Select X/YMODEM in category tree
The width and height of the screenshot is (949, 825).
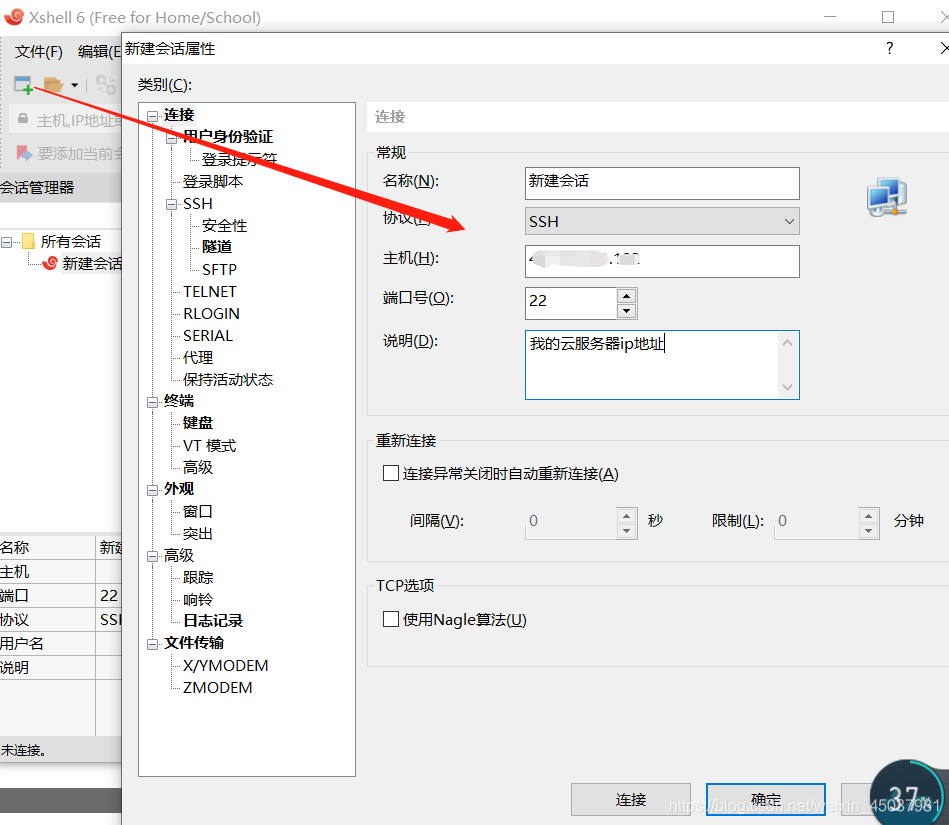(225, 666)
